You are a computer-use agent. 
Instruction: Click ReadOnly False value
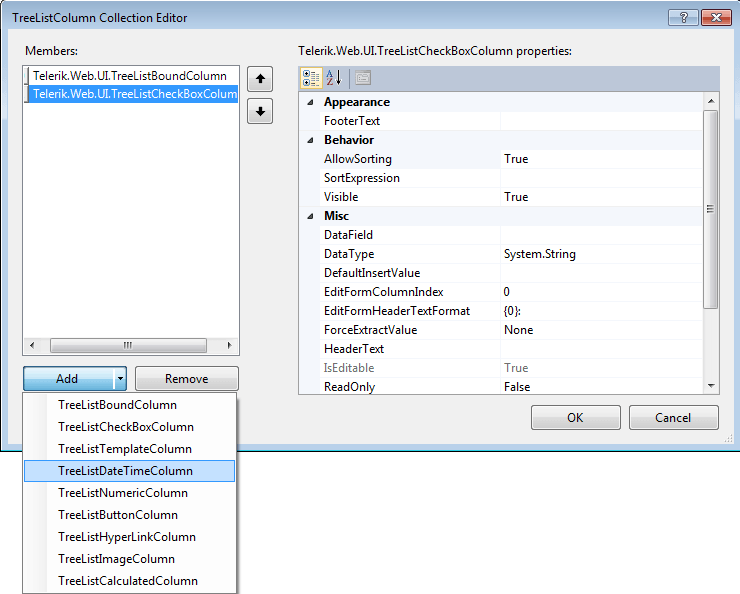pyautogui.click(x=601, y=387)
